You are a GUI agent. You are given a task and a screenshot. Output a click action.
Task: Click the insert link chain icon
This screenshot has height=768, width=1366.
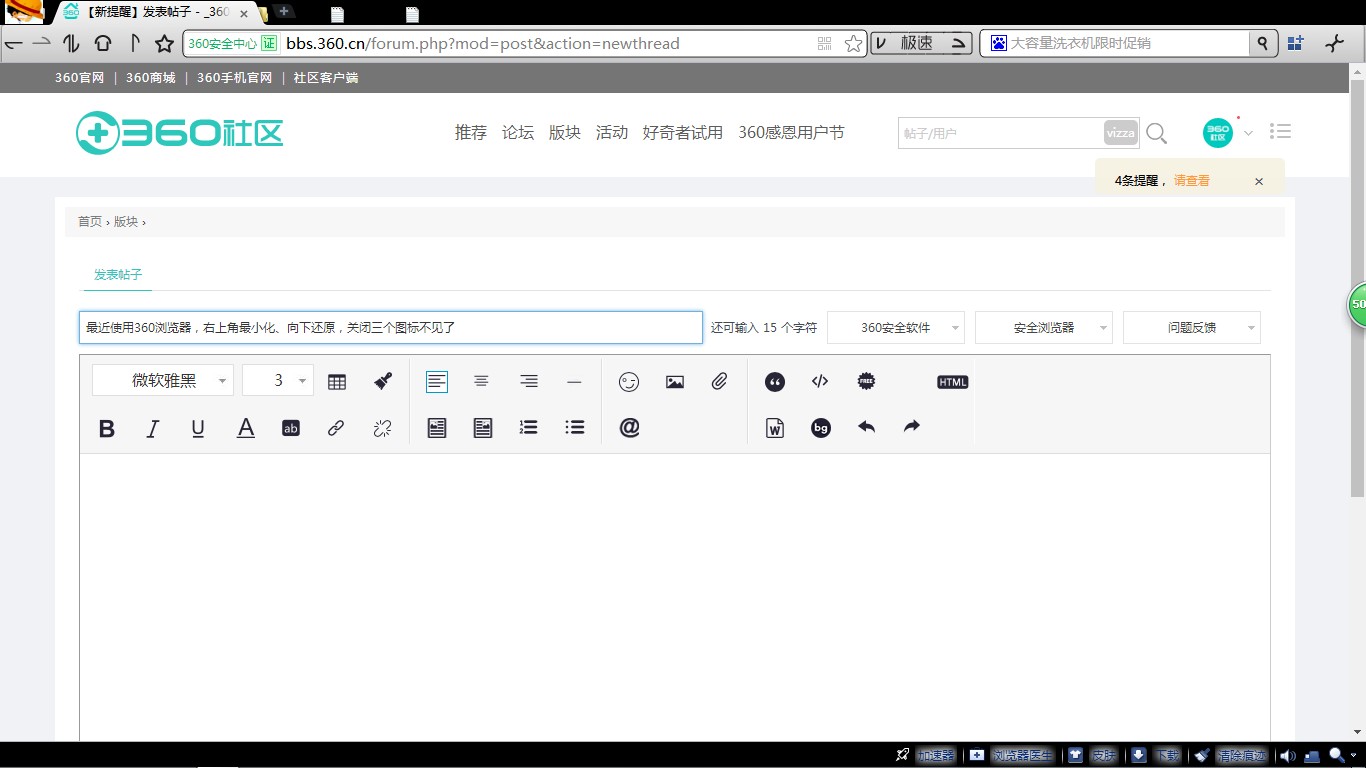336,428
